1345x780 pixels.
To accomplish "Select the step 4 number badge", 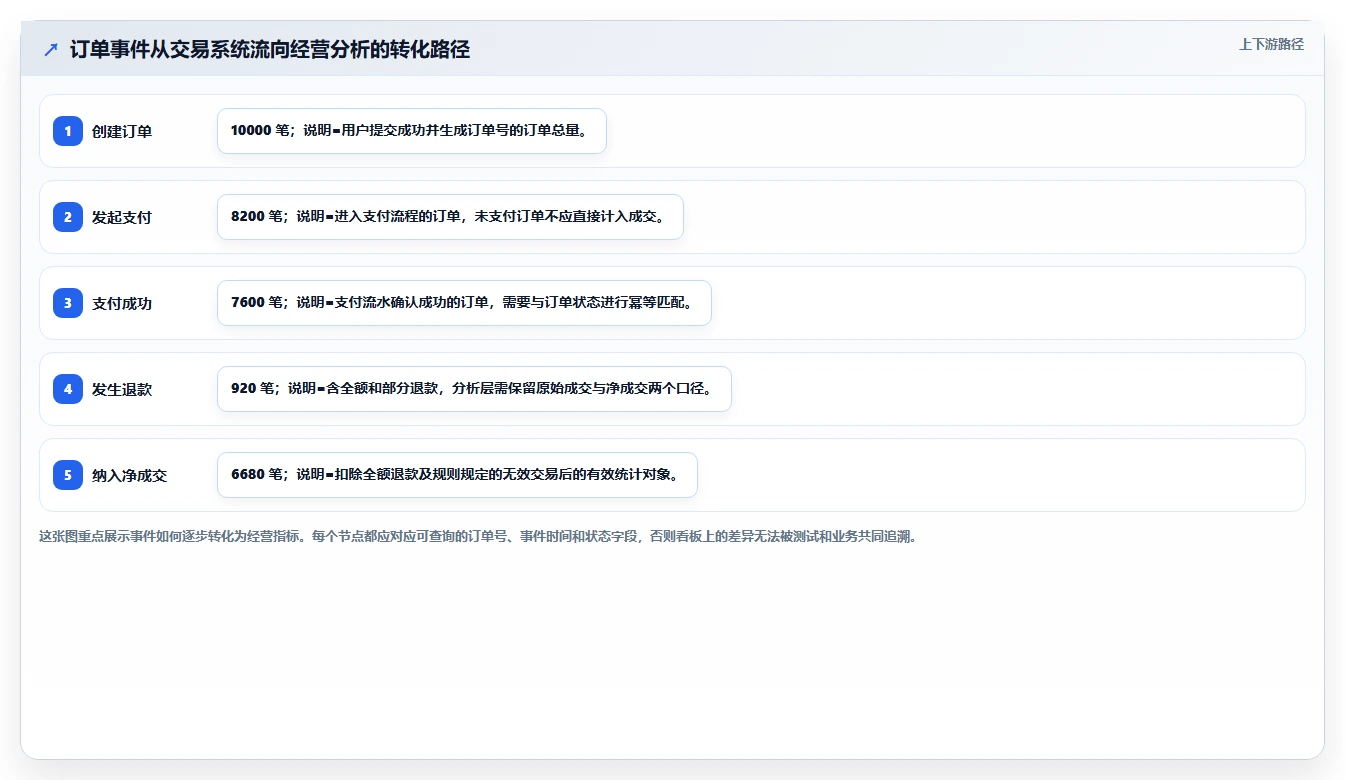I will [68, 389].
